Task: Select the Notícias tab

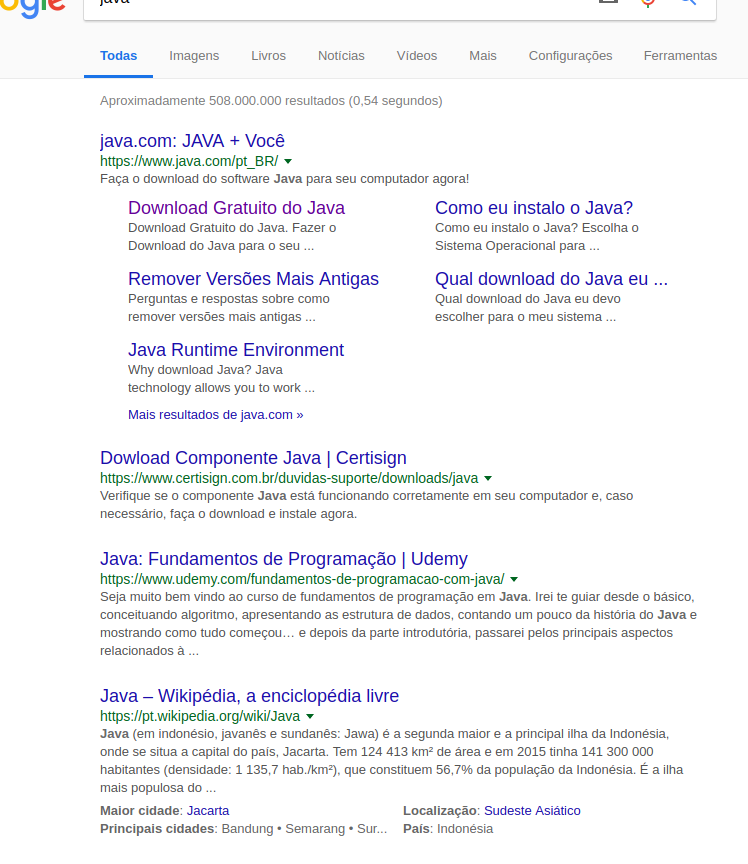Action: pos(341,56)
